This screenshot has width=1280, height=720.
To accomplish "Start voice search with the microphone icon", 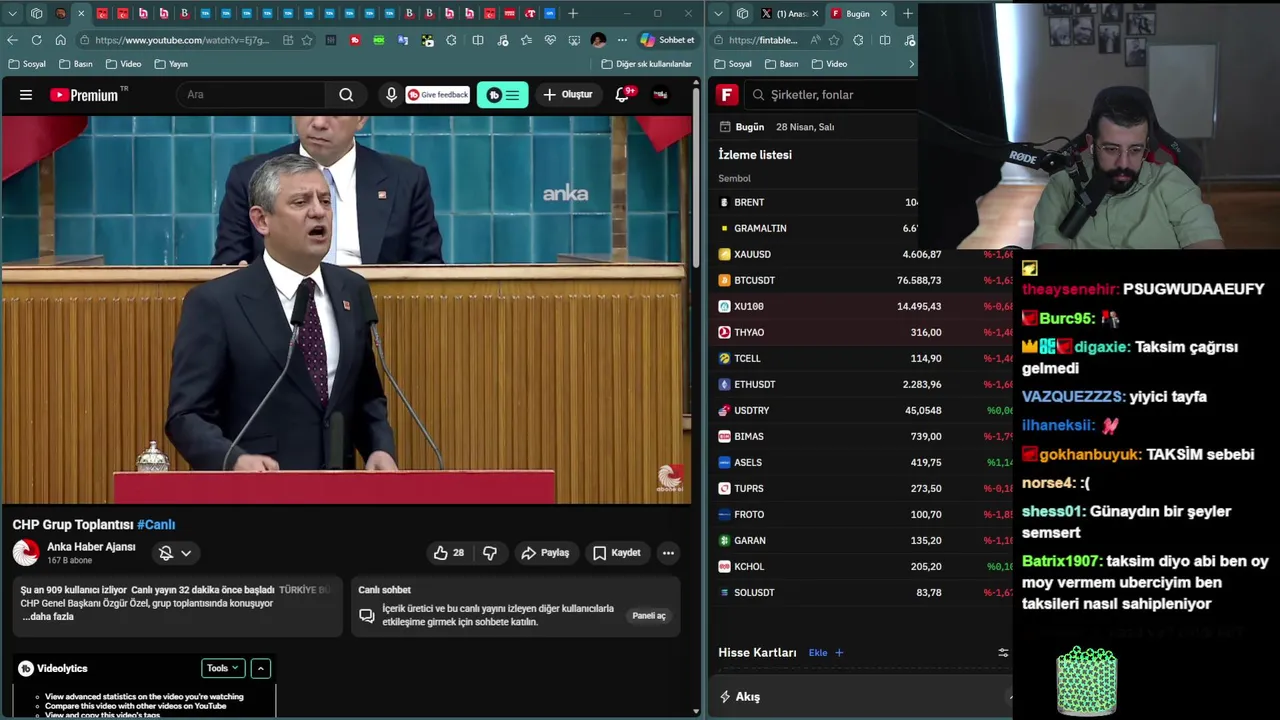I will point(391,95).
